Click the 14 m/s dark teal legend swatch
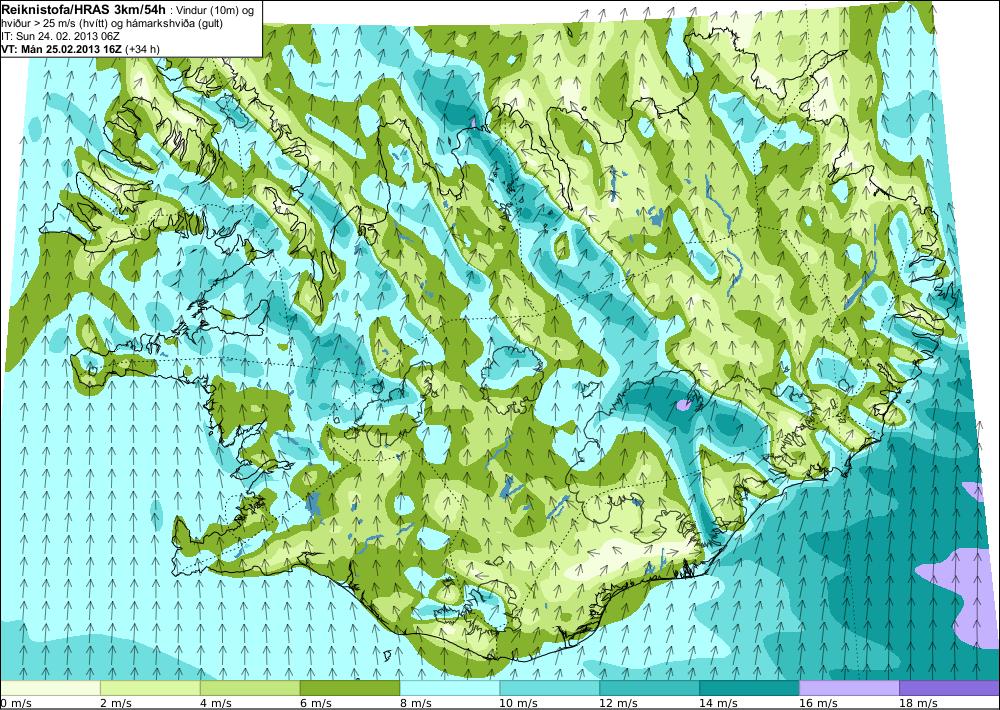 (749, 688)
